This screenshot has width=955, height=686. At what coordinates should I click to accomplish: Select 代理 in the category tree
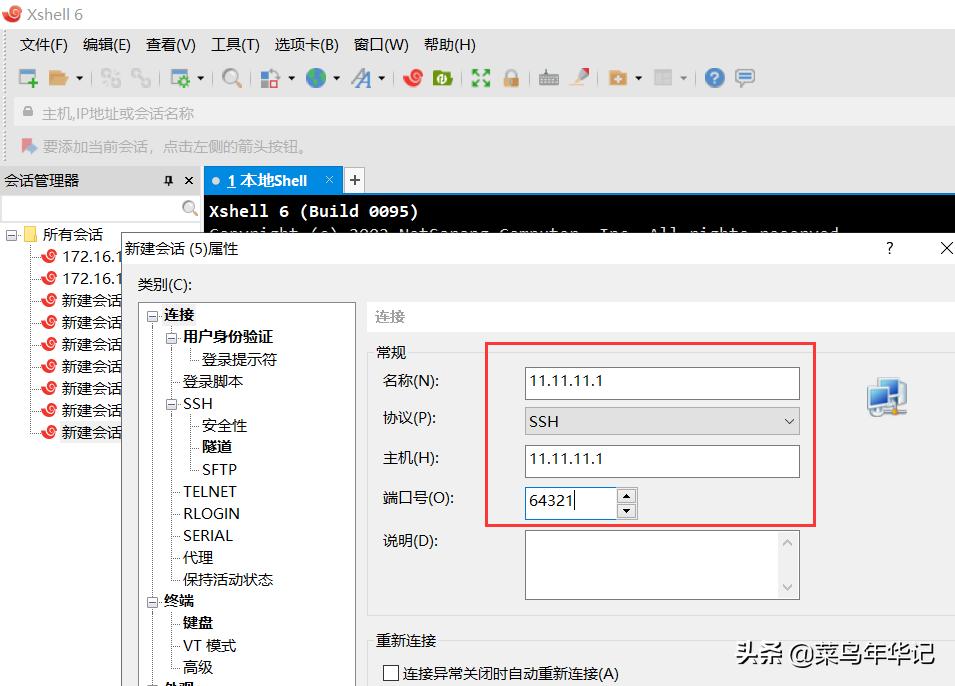pos(198,557)
